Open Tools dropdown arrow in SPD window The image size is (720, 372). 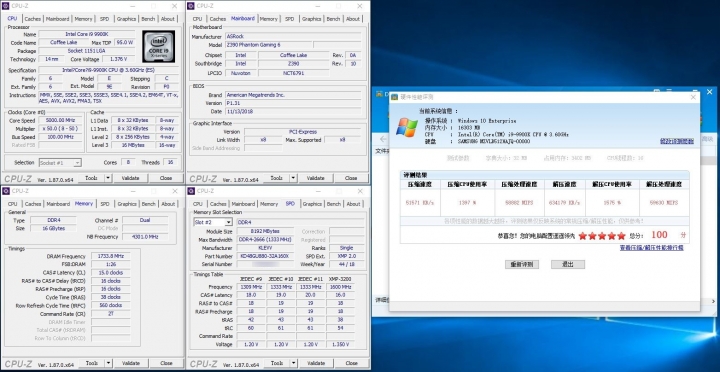coord(294,363)
